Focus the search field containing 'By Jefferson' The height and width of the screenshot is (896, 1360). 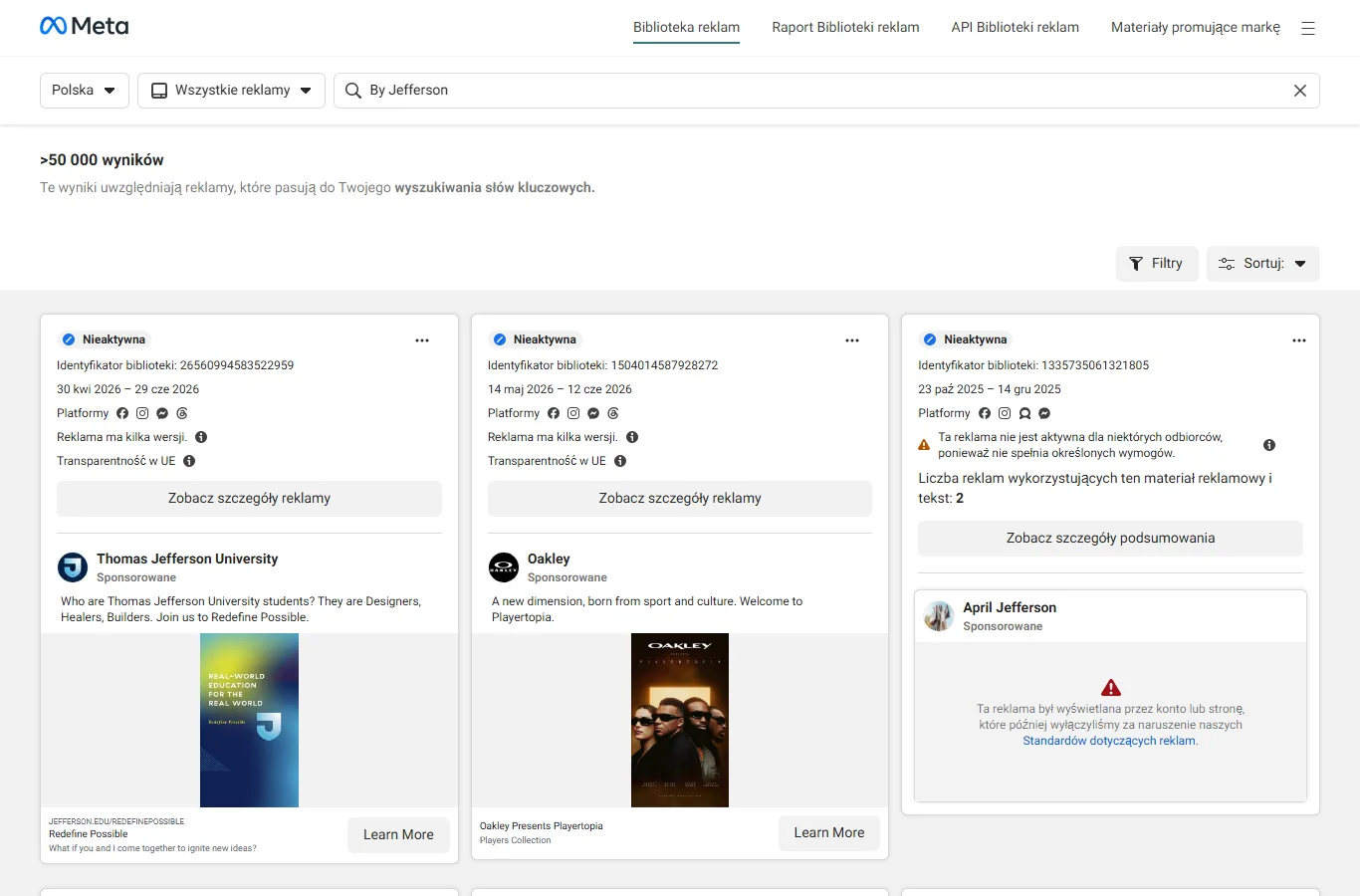(826, 91)
